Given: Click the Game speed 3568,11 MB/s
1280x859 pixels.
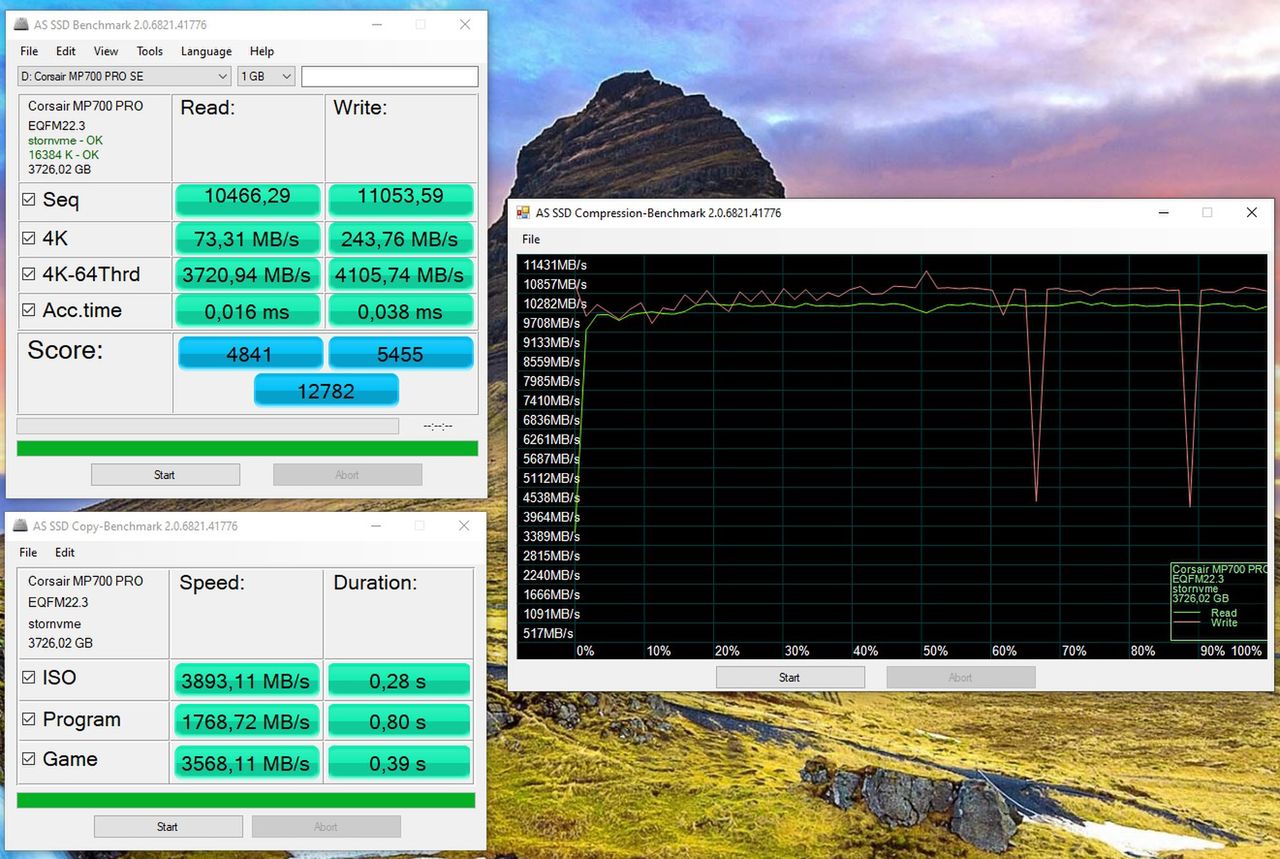Looking at the screenshot, I should (x=246, y=763).
